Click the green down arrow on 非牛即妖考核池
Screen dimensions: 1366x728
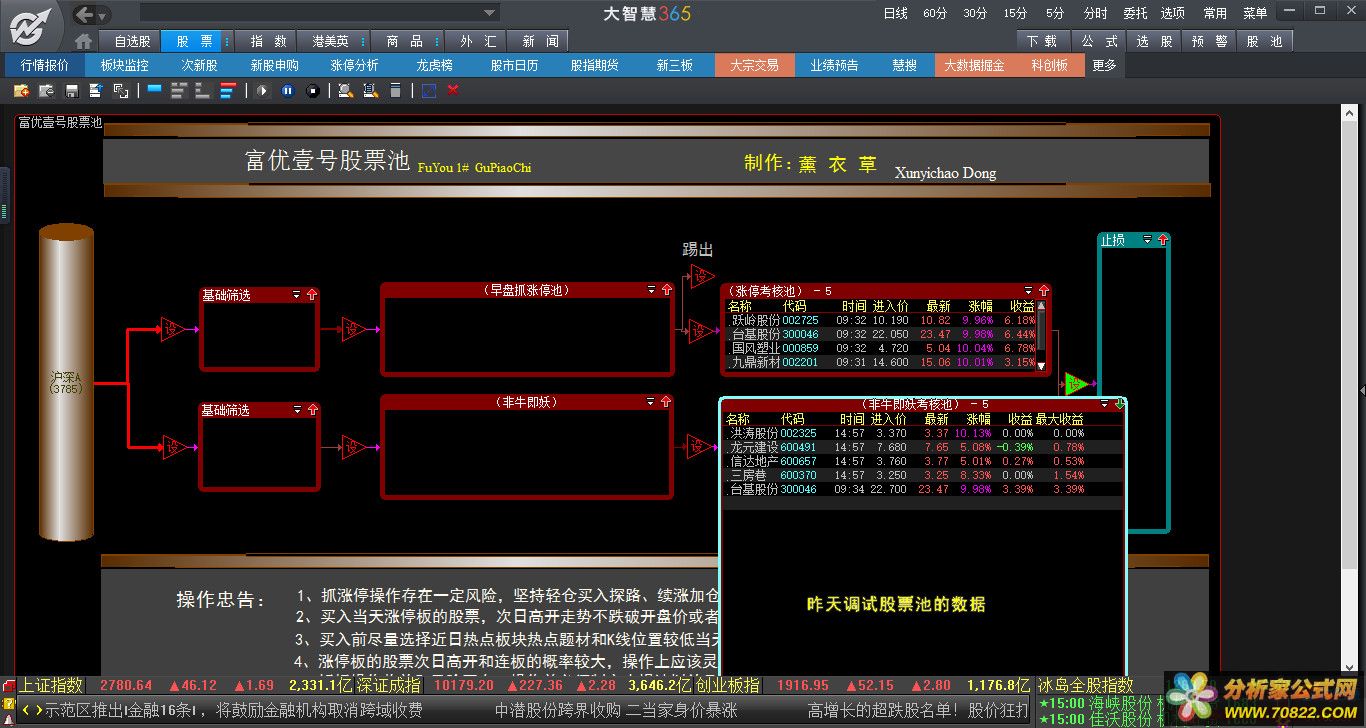1120,404
